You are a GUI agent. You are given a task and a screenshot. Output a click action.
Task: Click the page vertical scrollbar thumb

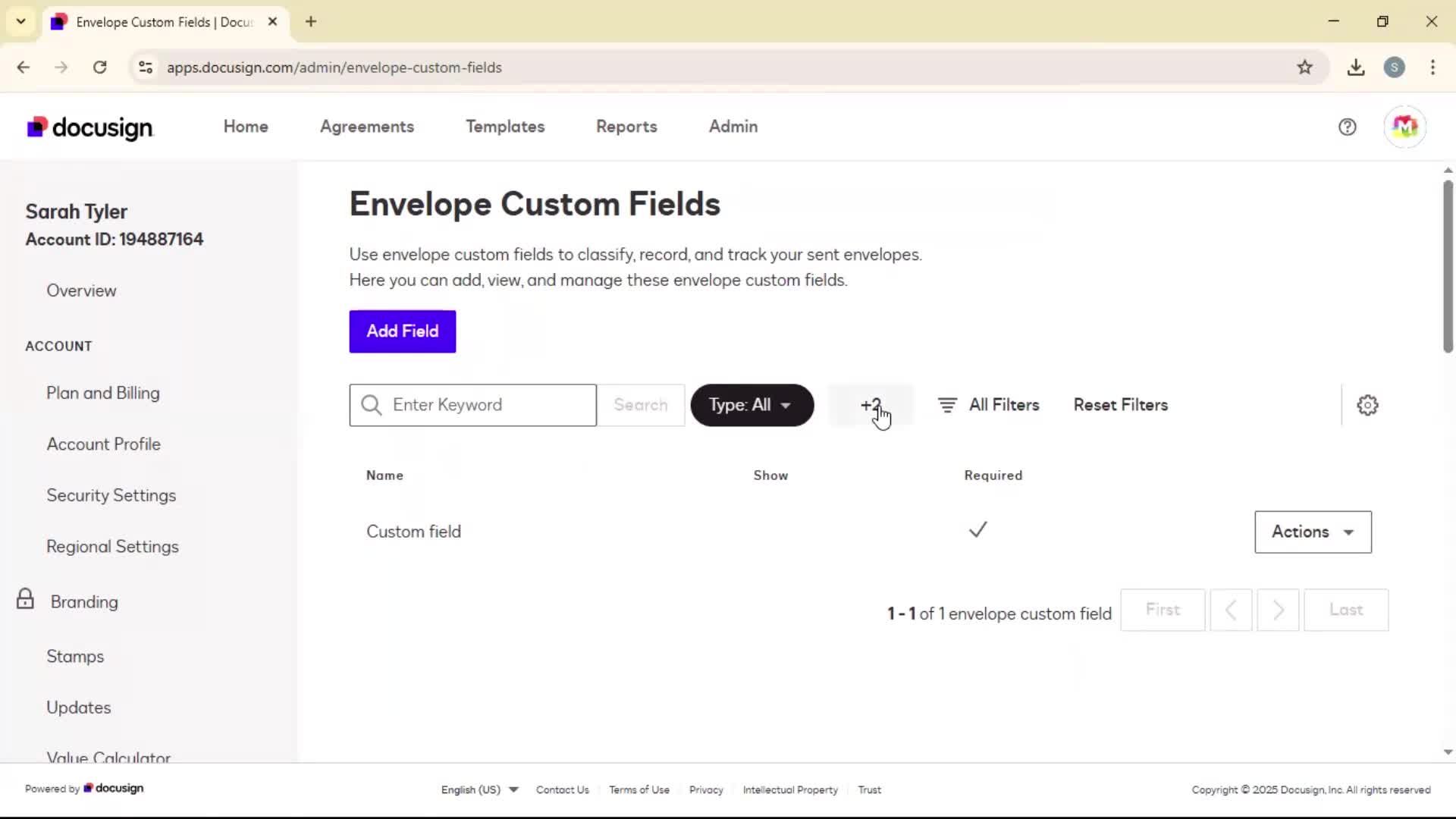pyautogui.click(x=1448, y=265)
